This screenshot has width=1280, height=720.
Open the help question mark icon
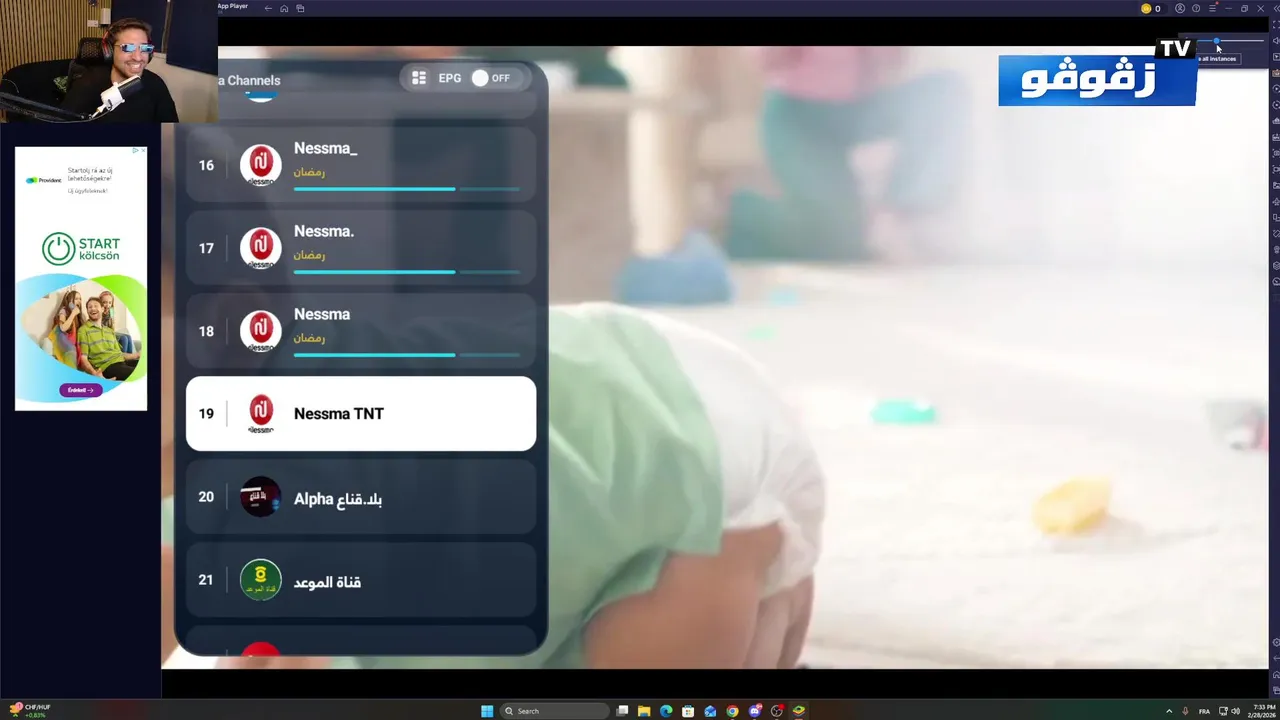(1196, 8)
